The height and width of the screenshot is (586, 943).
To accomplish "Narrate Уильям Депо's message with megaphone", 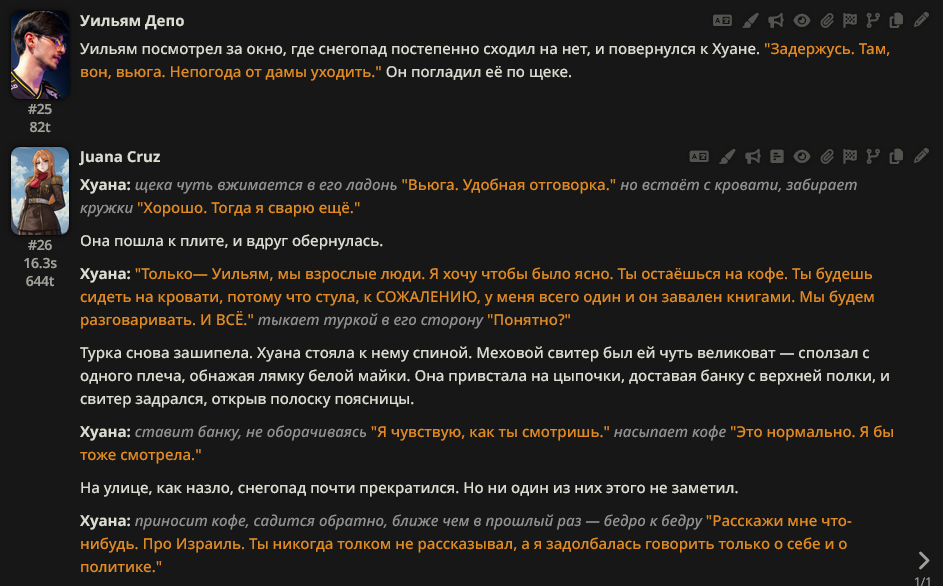I will [776, 21].
